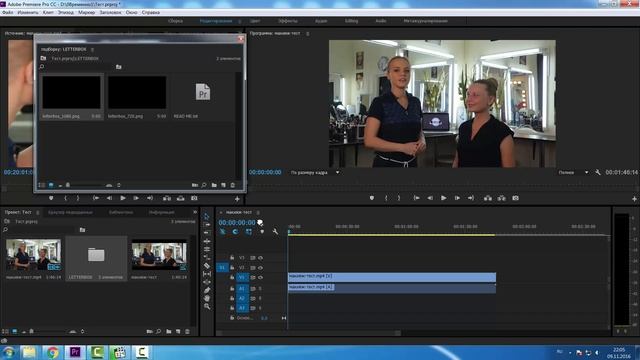Open Program monitor settings wrench
Viewport: 640px width, 360px height.
pos(598,172)
